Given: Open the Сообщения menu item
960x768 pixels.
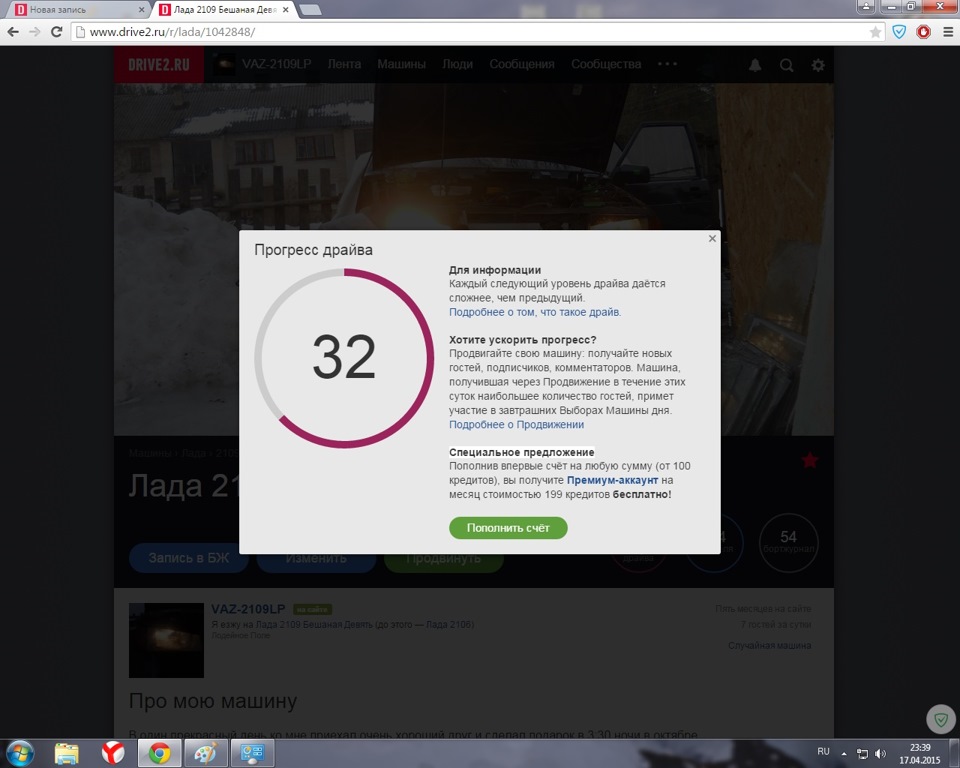Looking at the screenshot, I should [522, 64].
